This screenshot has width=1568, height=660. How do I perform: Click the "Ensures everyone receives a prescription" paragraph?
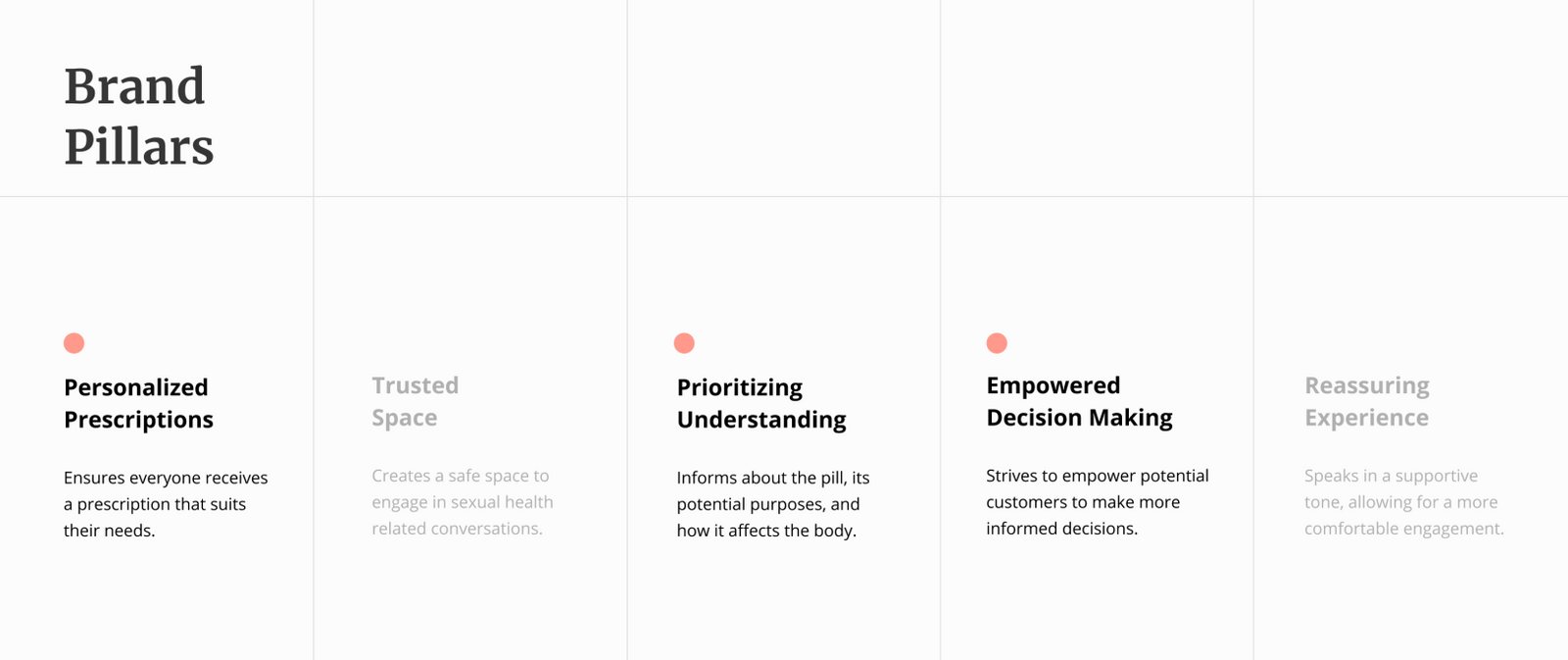[x=165, y=504]
